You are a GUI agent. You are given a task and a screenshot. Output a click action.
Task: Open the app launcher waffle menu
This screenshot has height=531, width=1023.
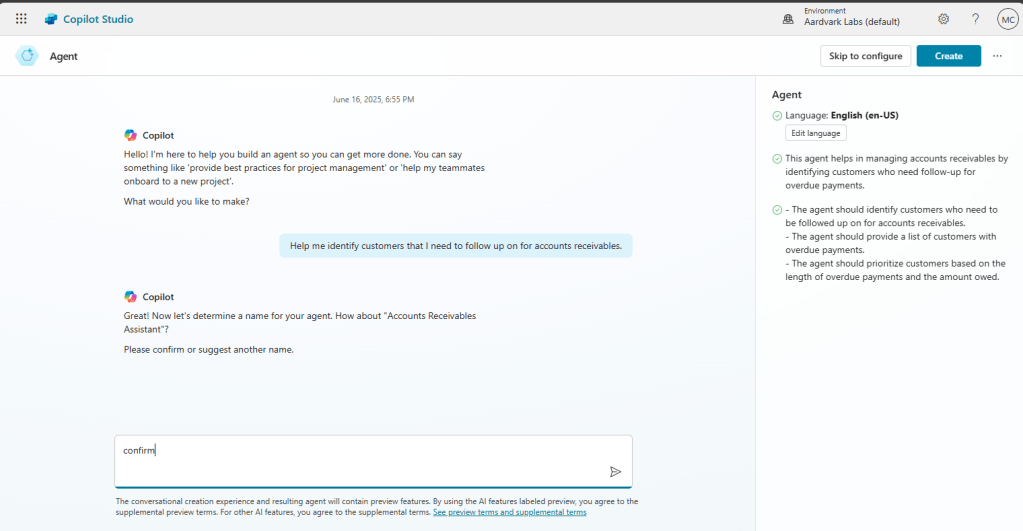(x=21, y=19)
